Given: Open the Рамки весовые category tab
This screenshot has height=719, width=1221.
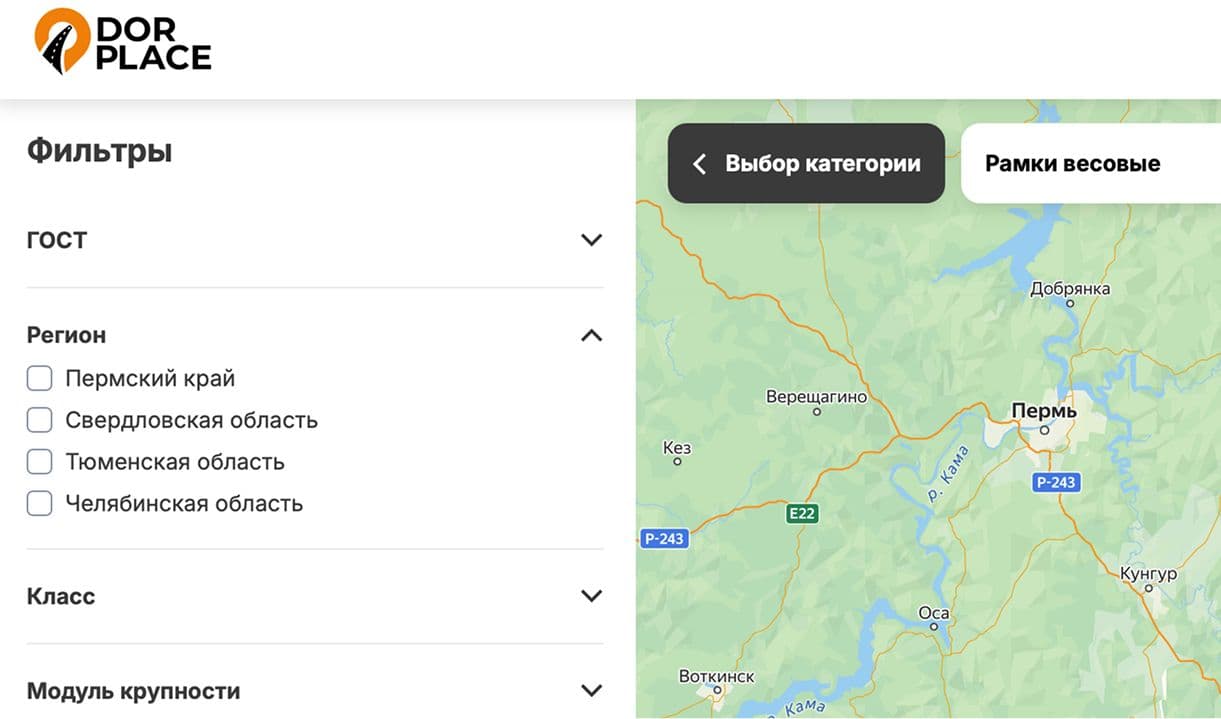Looking at the screenshot, I should 1072,164.
